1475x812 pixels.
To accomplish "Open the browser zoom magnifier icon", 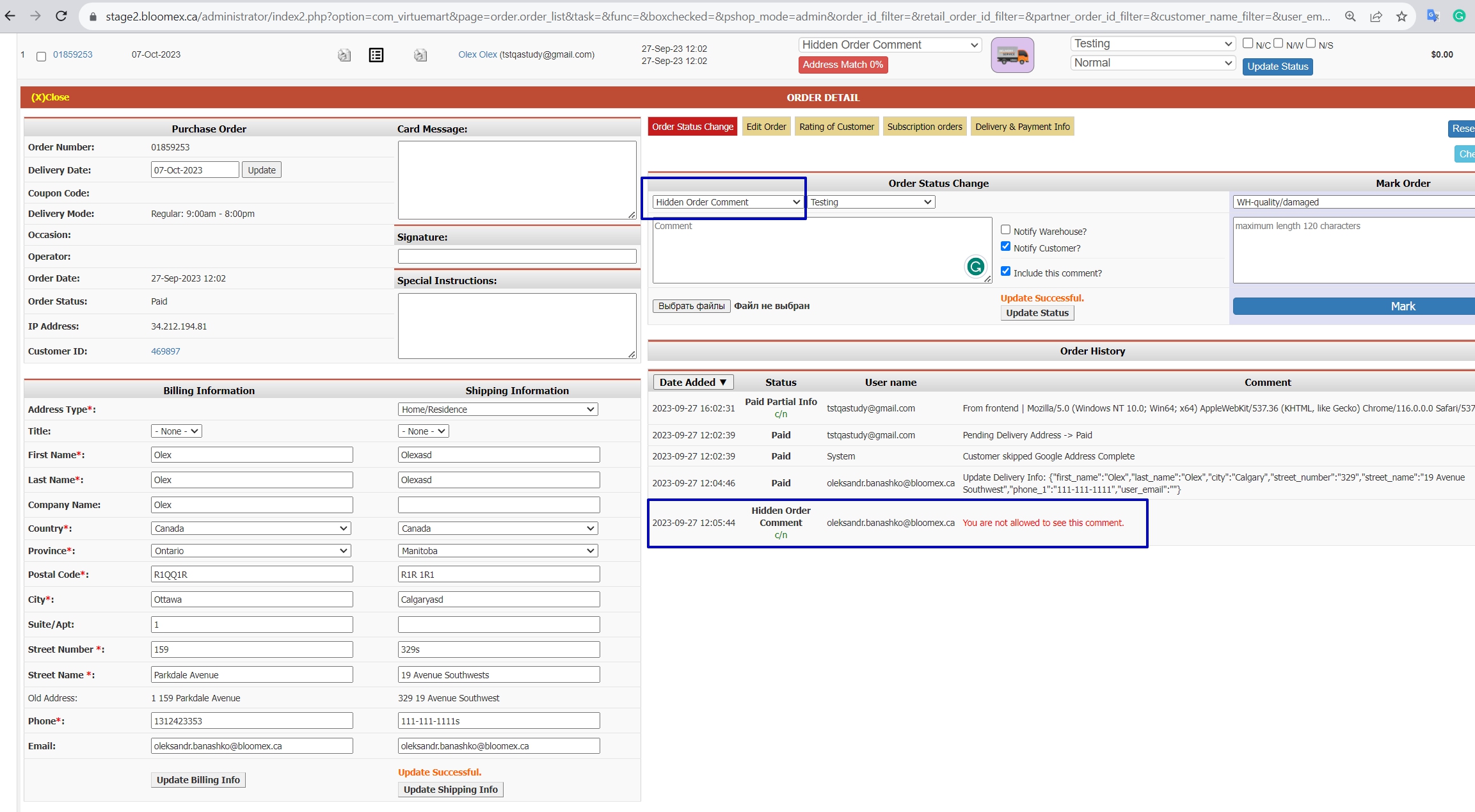I will click(x=1350, y=16).
